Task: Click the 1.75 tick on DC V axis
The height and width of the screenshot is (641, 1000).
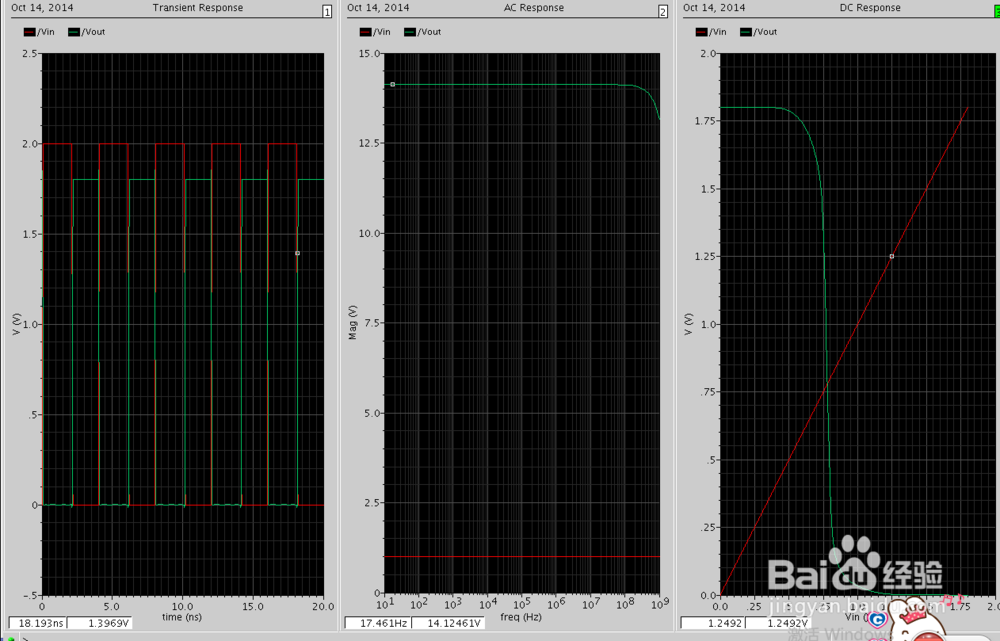Action: pyautogui.click(x=705, y=121)
